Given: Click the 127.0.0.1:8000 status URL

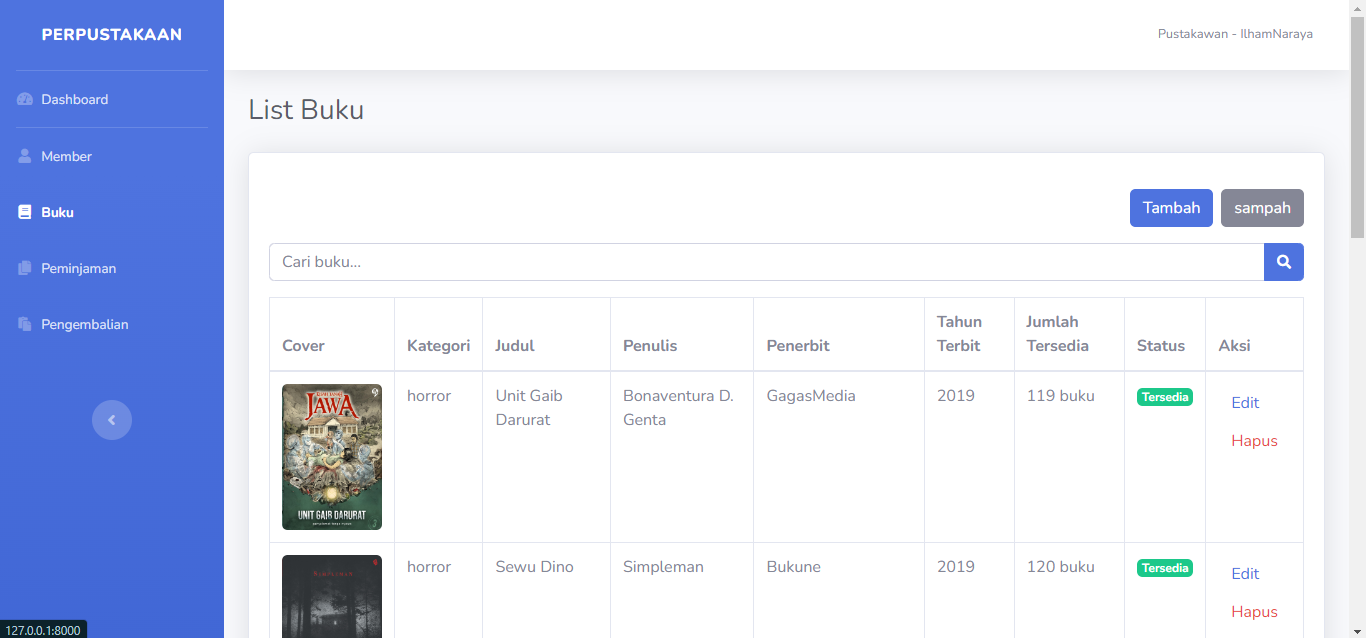Looking at the screenshot, I should 43,630.
